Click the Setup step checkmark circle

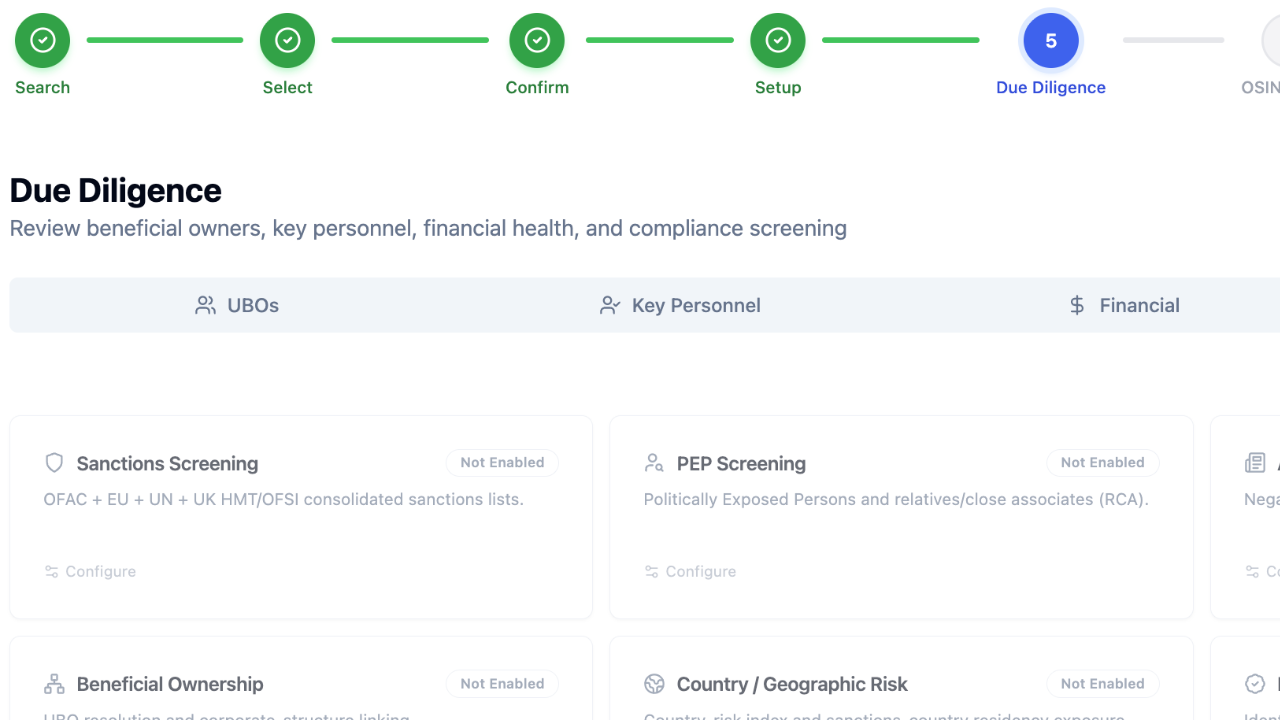point(778,41)
